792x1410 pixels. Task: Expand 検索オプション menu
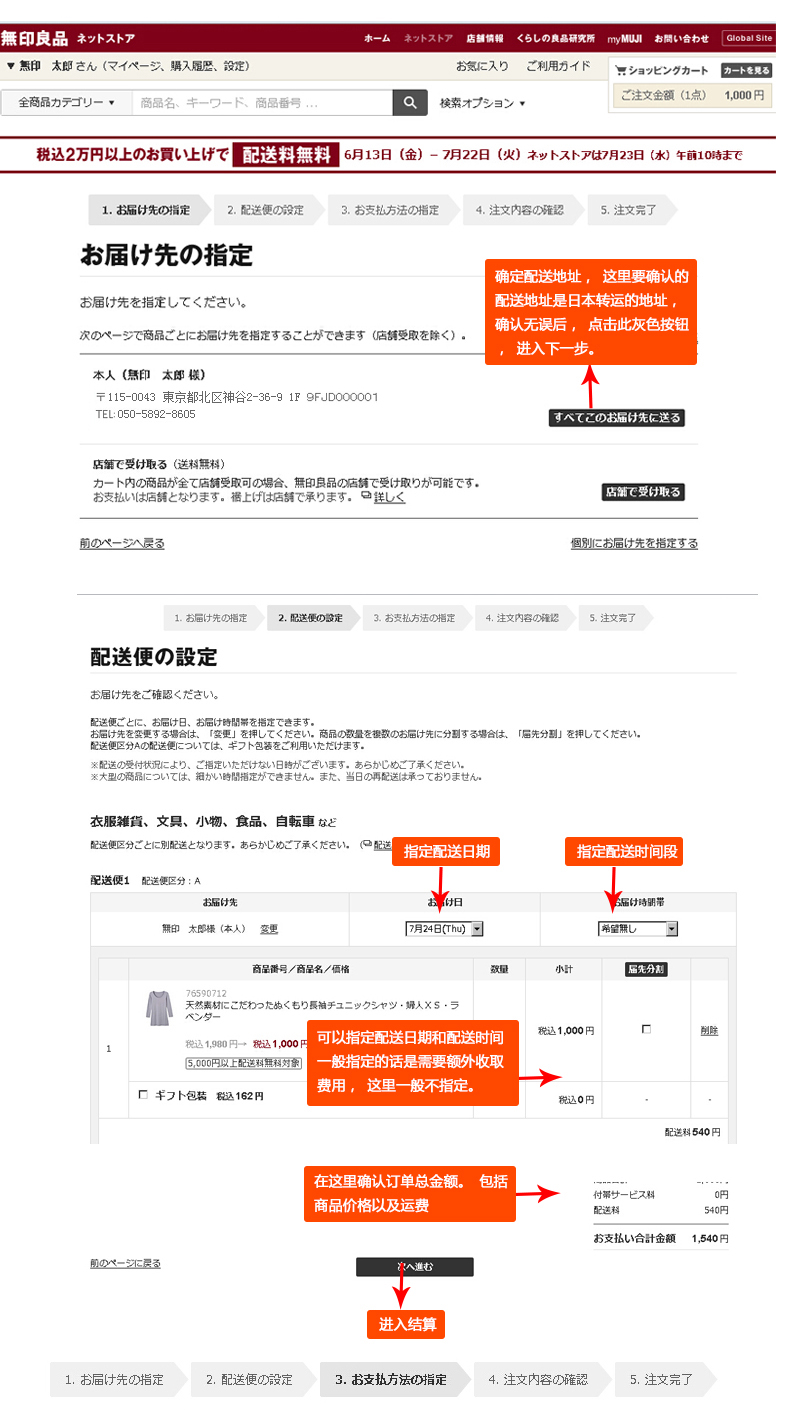483,103
